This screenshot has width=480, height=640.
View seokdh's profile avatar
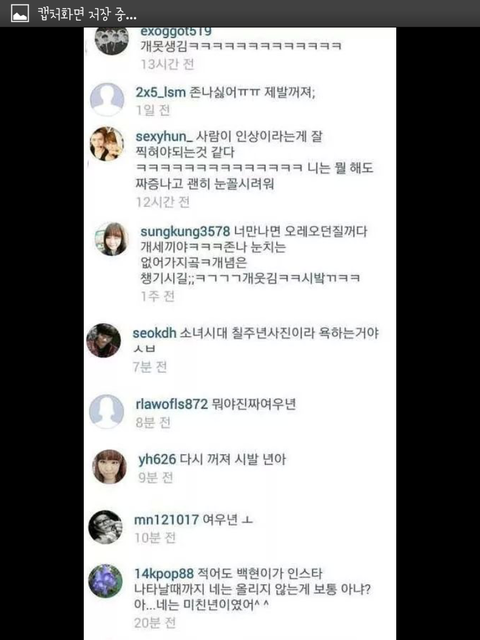(x=104, y=340)
